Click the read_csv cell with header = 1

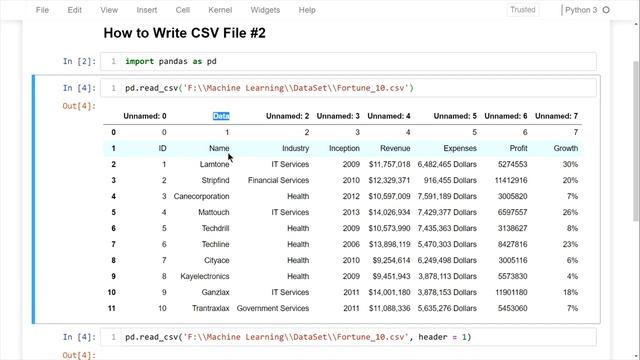348,337
